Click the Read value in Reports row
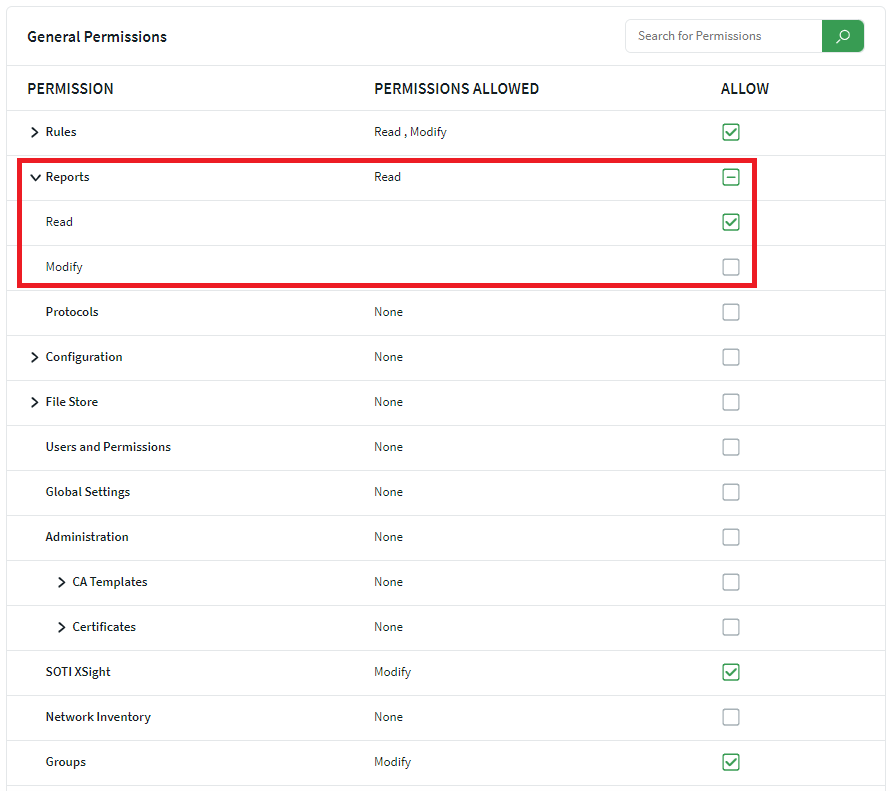The image size is (891, 791). coord(387,177)
